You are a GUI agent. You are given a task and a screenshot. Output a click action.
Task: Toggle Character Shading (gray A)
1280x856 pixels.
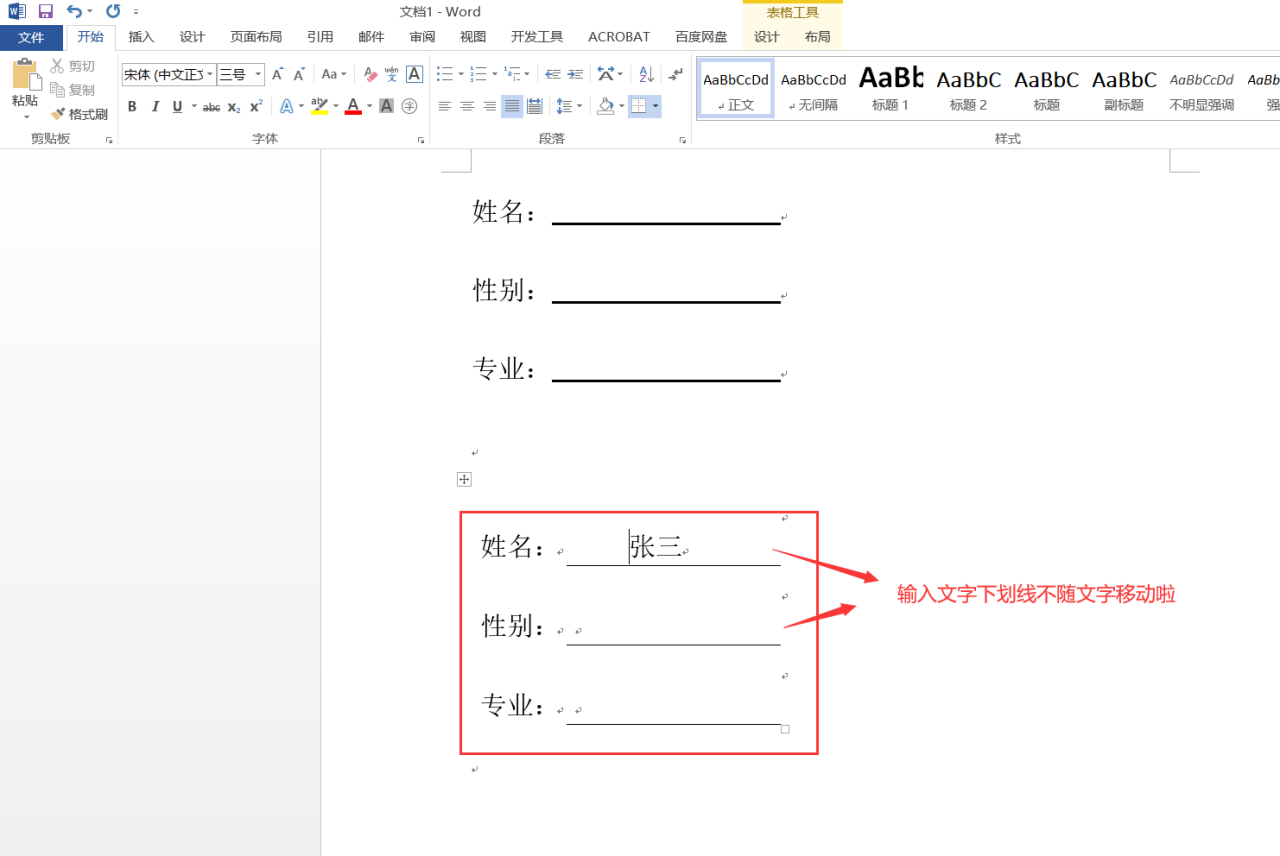coord(386,106)
